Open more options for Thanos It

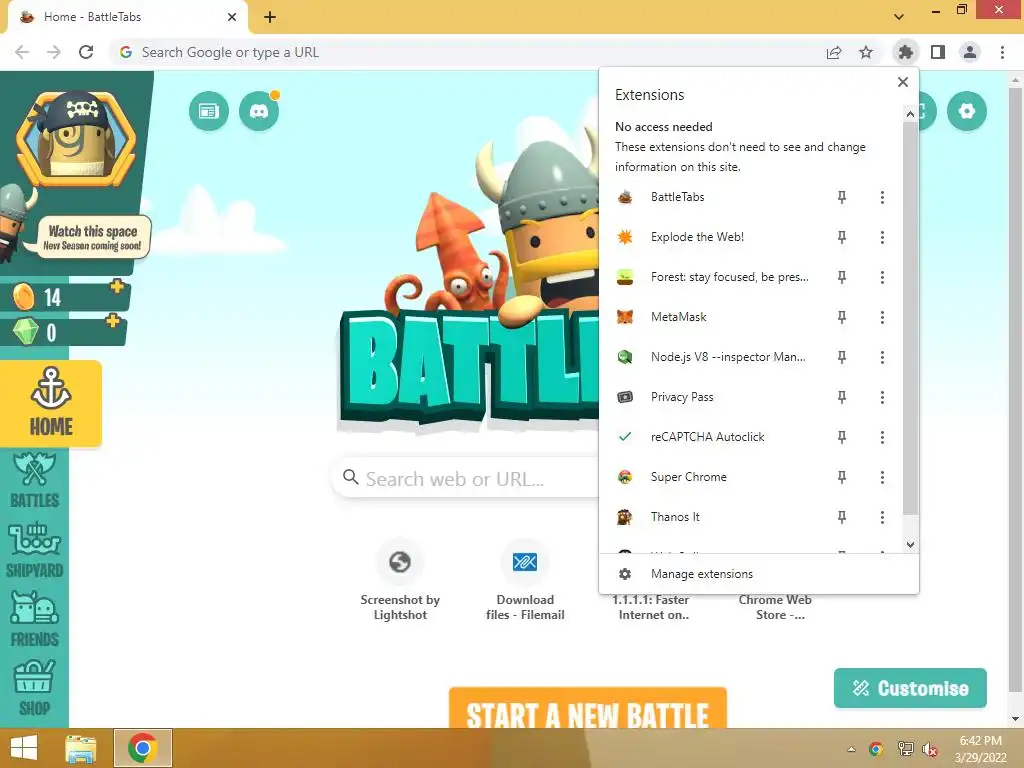882,517
